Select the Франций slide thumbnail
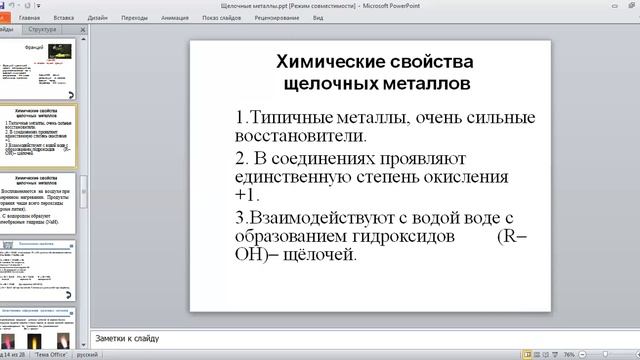The height and width of the screenshot is (360, 640). (38, 69)
